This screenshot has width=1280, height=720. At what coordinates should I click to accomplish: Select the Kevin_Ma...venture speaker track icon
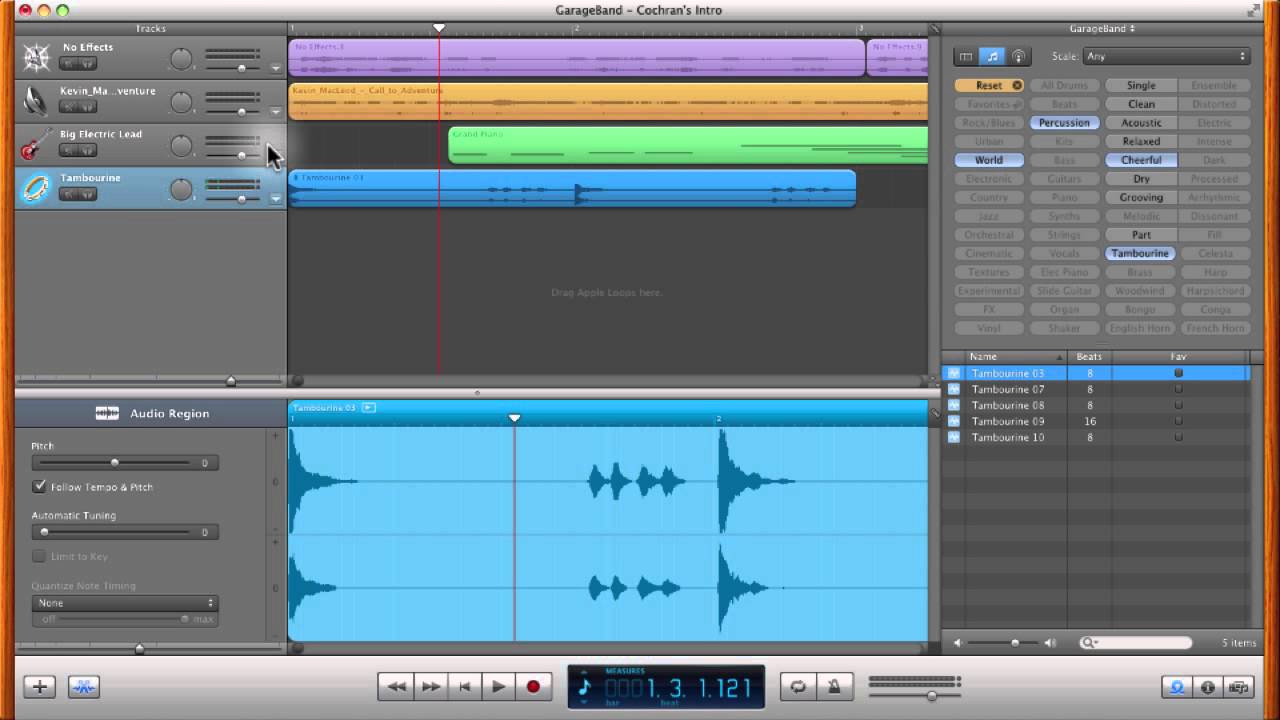click(36, 101)
